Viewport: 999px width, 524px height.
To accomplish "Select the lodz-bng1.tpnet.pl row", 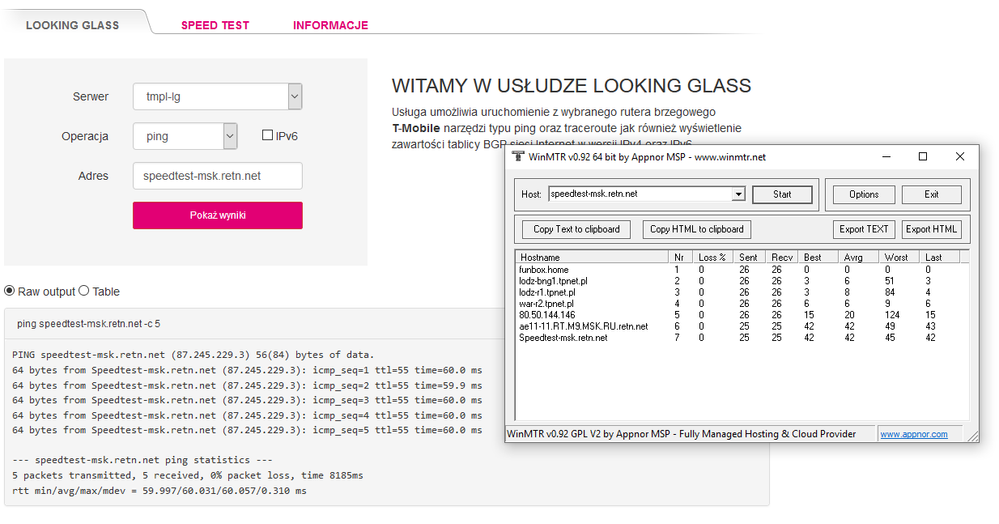I will [553, 281].
